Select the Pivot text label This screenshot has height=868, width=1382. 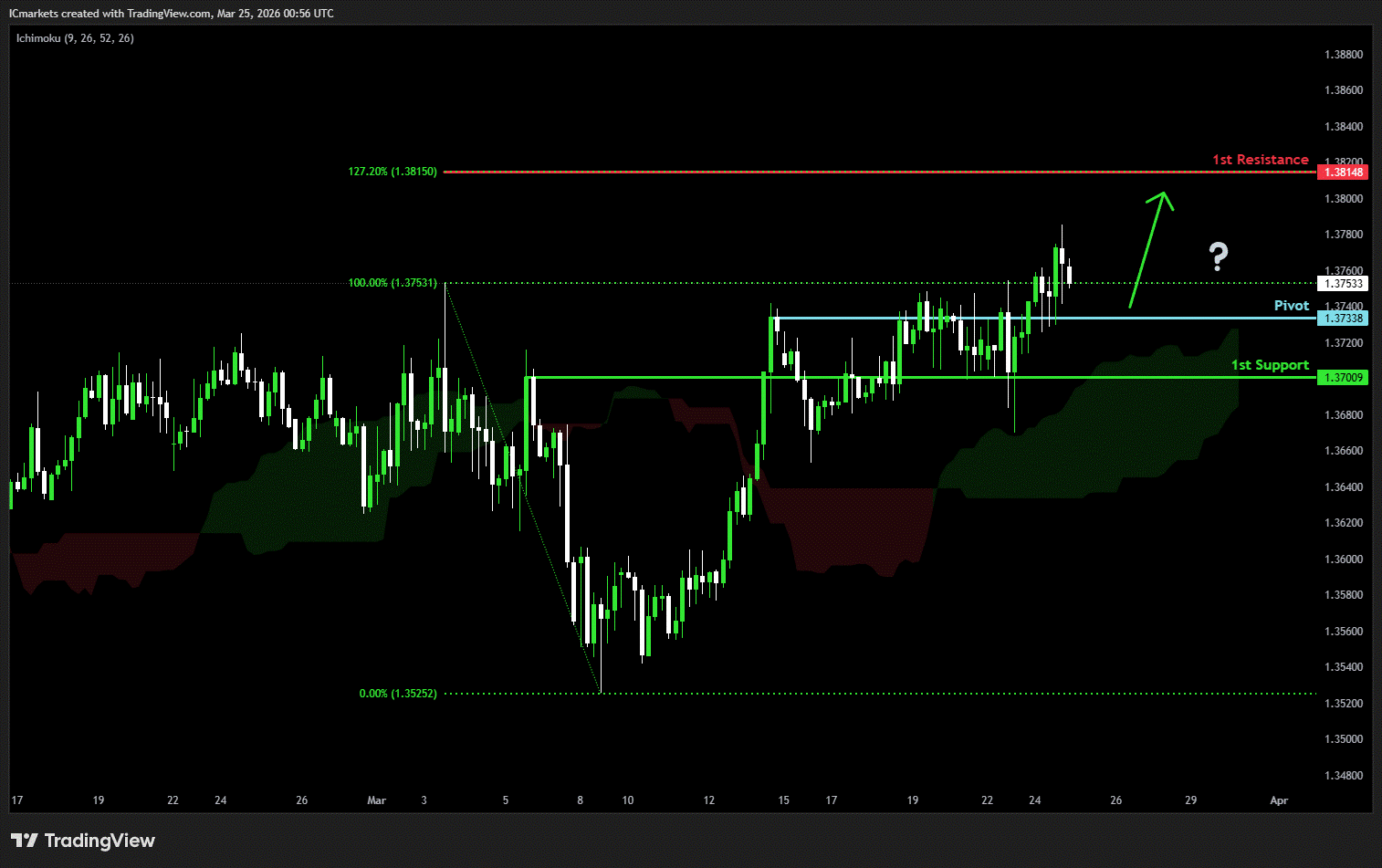coord(1291,306)
